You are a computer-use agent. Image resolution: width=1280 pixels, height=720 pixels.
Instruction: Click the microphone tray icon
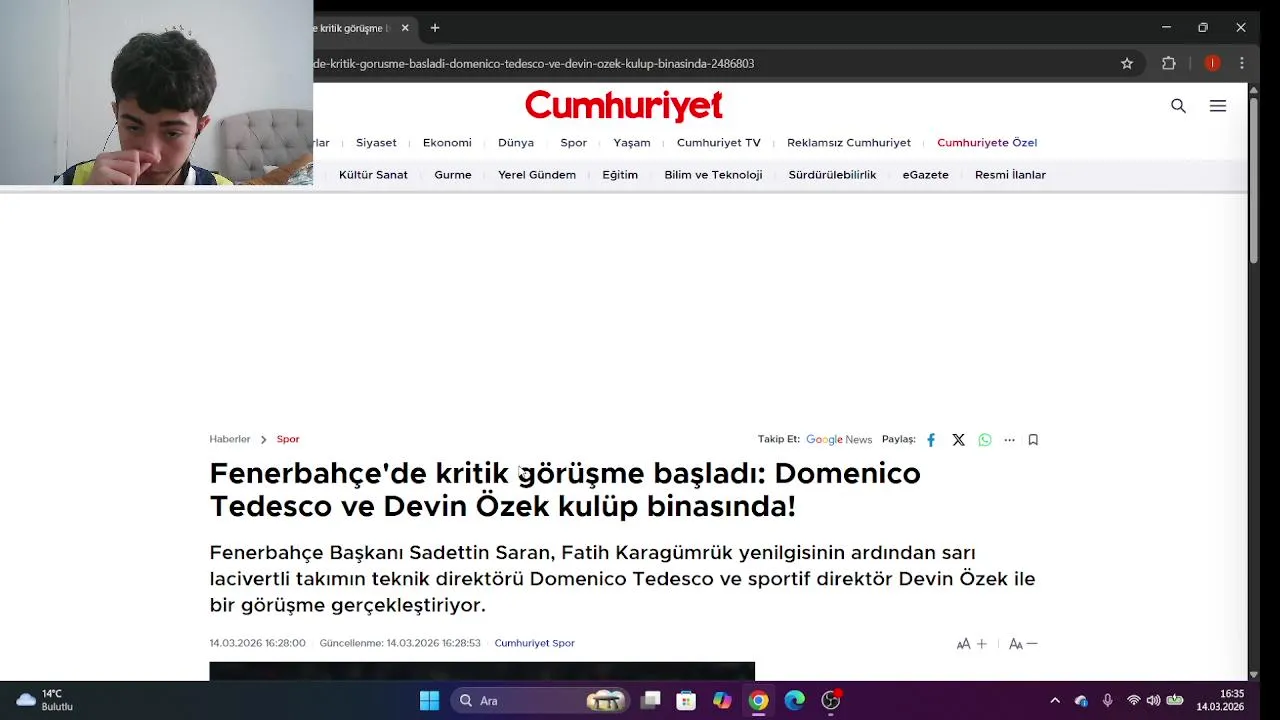pyautogui.click(x=1107, y=701)
